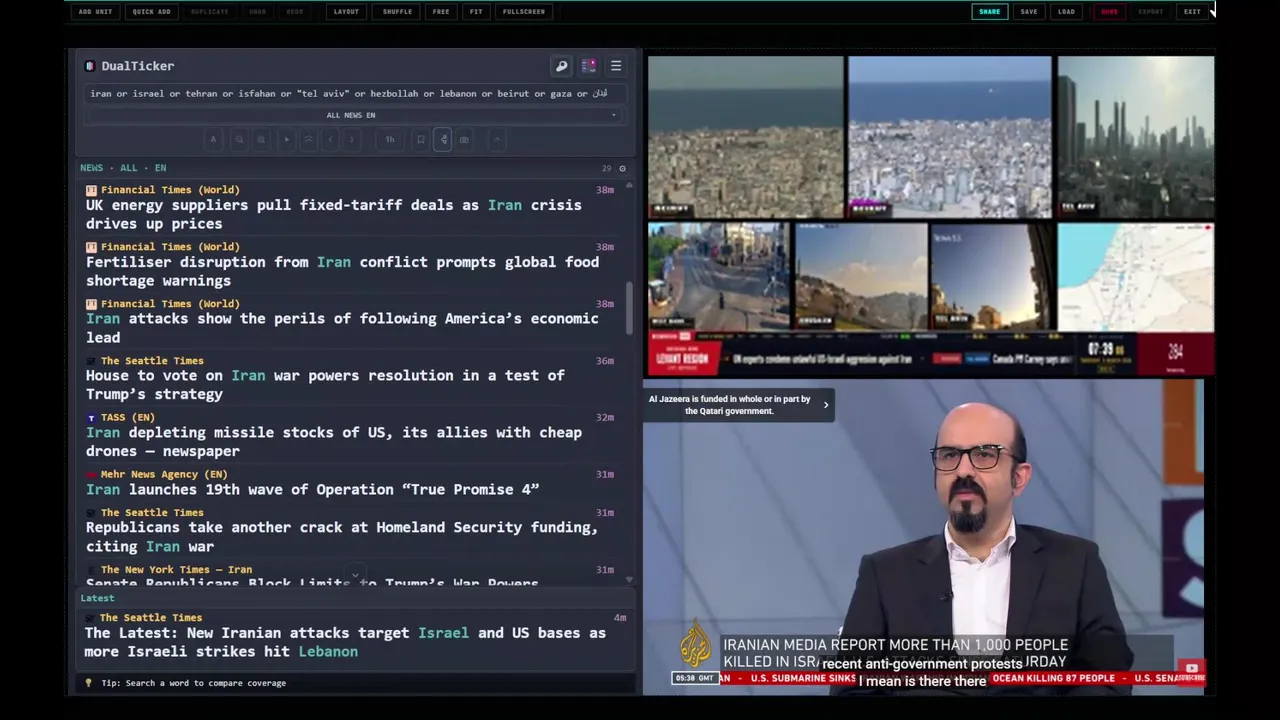Open headline 'UK energy suppliers pull fixed-tariff deals'
Screen dimensions: 1280x720
[x=333, y=214]
